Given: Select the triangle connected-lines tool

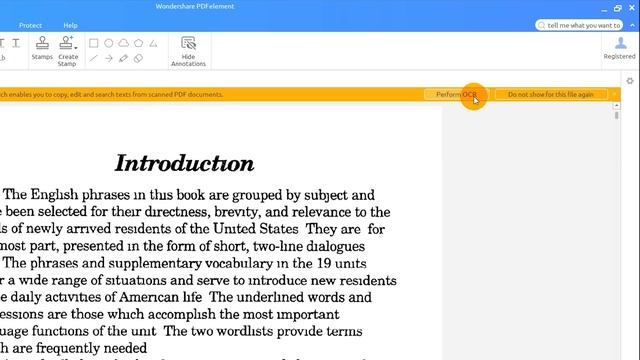Looking at the screenshot, I should 153,43.
